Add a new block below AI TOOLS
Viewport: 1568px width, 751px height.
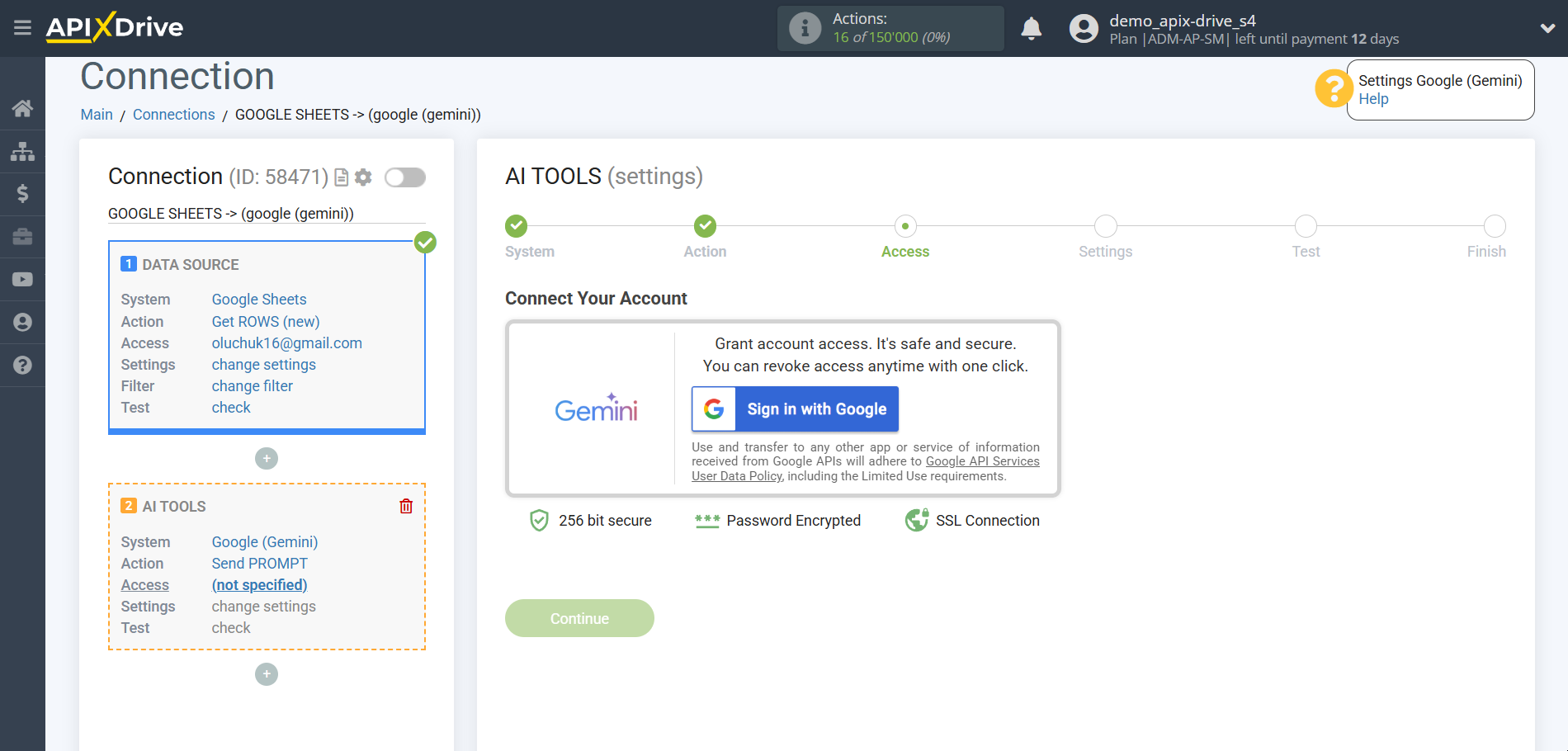266,674
